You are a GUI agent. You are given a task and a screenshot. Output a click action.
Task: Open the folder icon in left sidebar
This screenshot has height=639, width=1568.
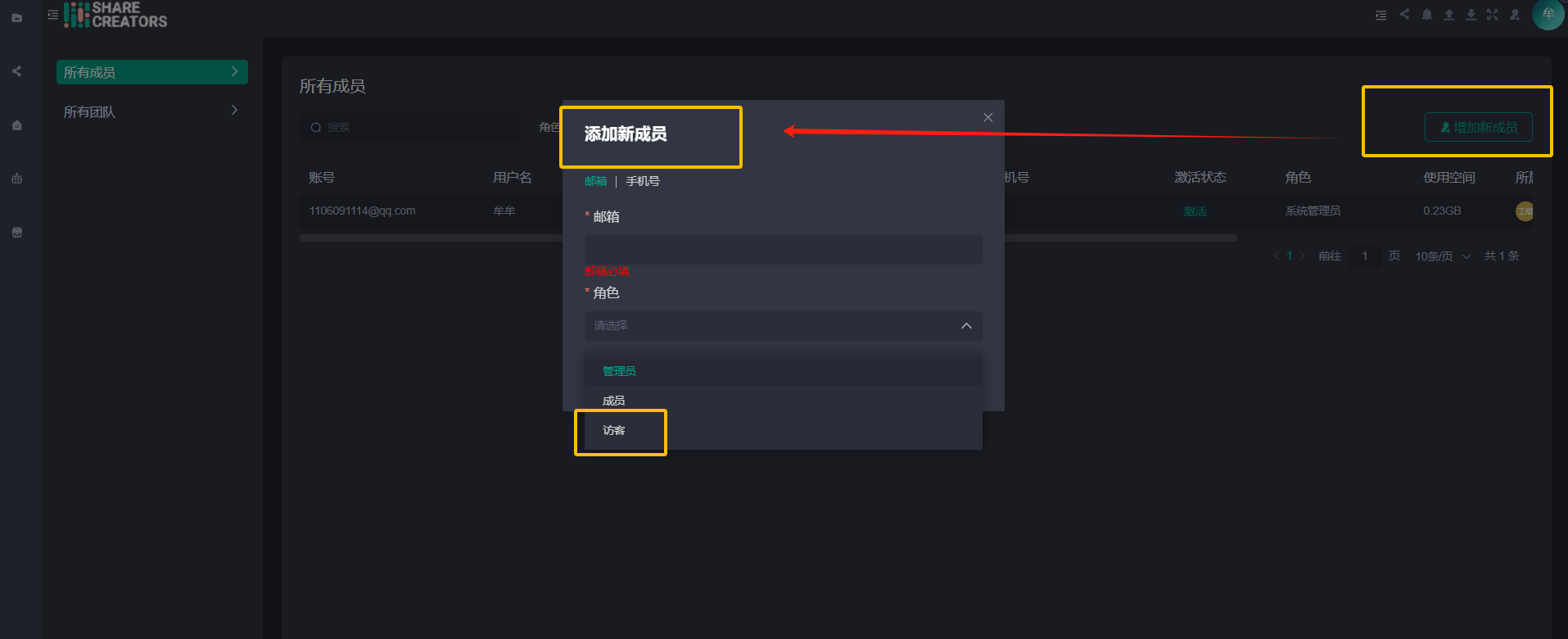[x=17, y=17]
